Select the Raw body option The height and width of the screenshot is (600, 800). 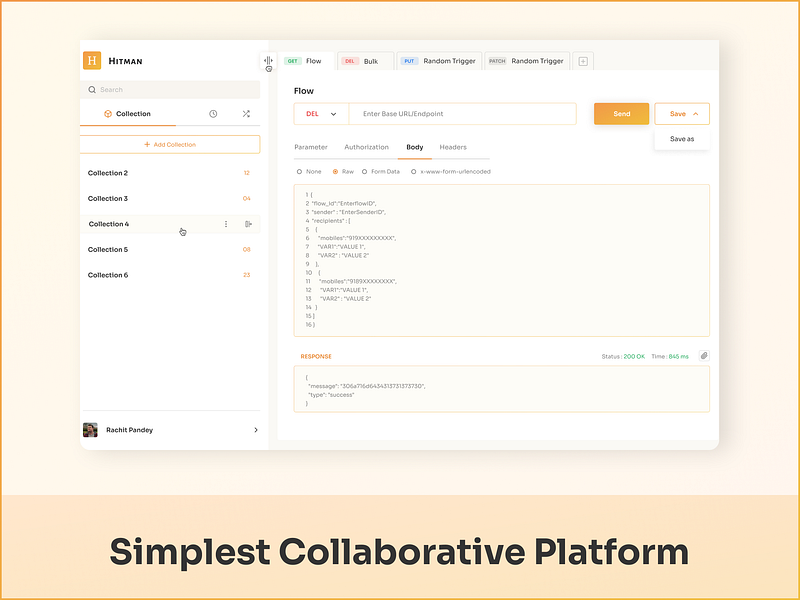coord(335,172)
